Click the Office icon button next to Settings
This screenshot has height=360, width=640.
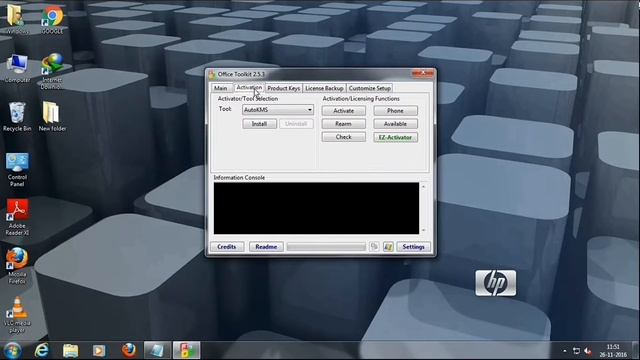tap(388, 247)
